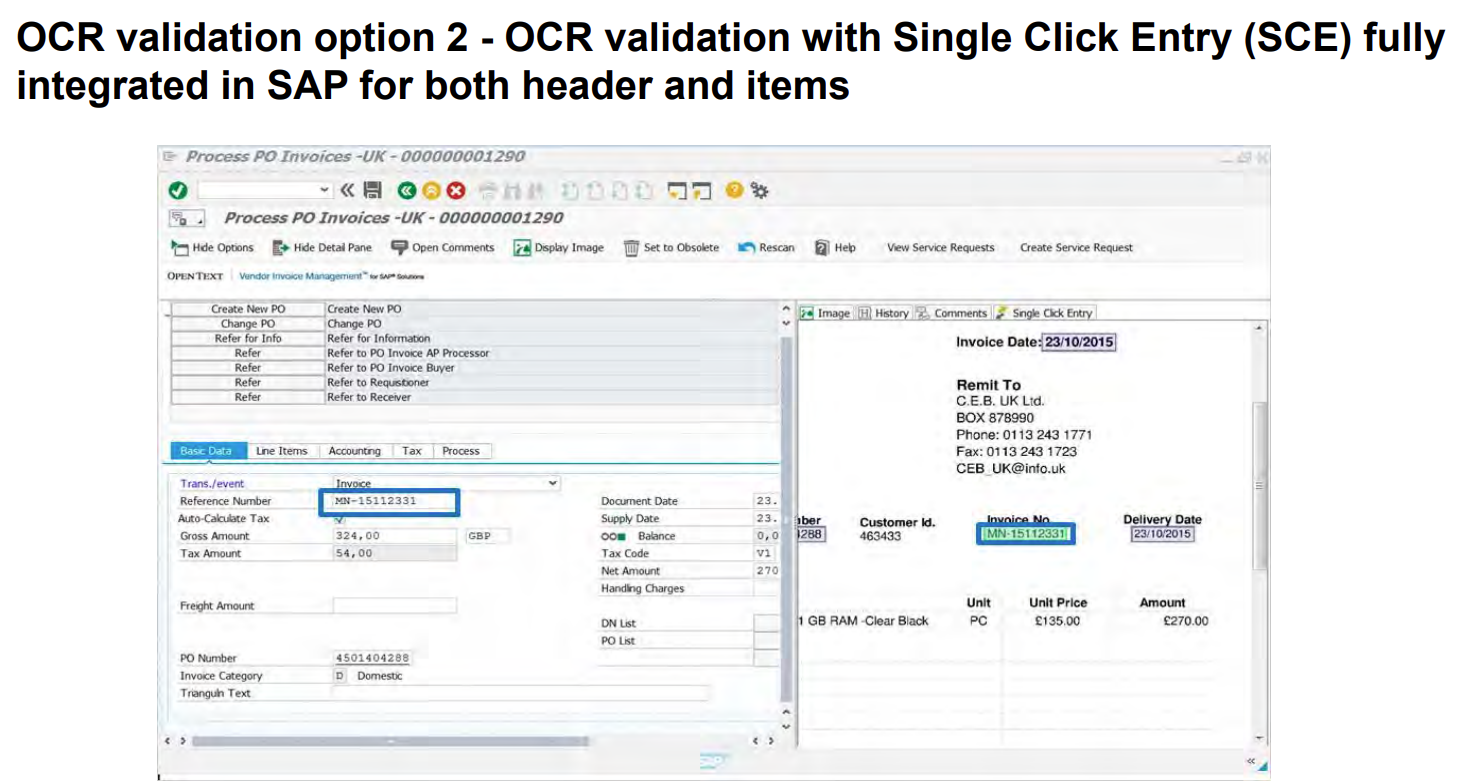Click the green checkmark Enter icon

click(x=177, y=191)
